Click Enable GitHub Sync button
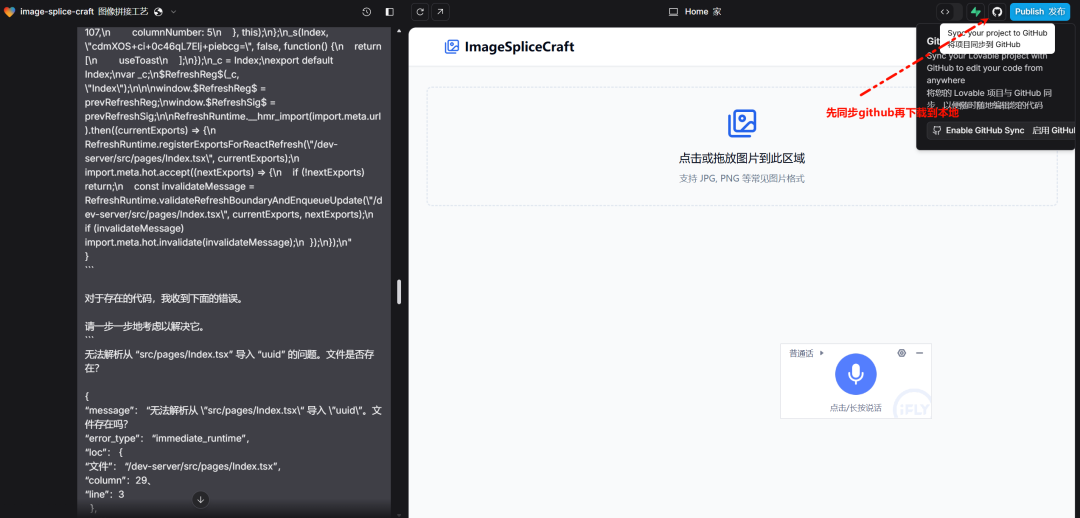Viewport: 1080px width, 518px height. tap(1001, 130)
